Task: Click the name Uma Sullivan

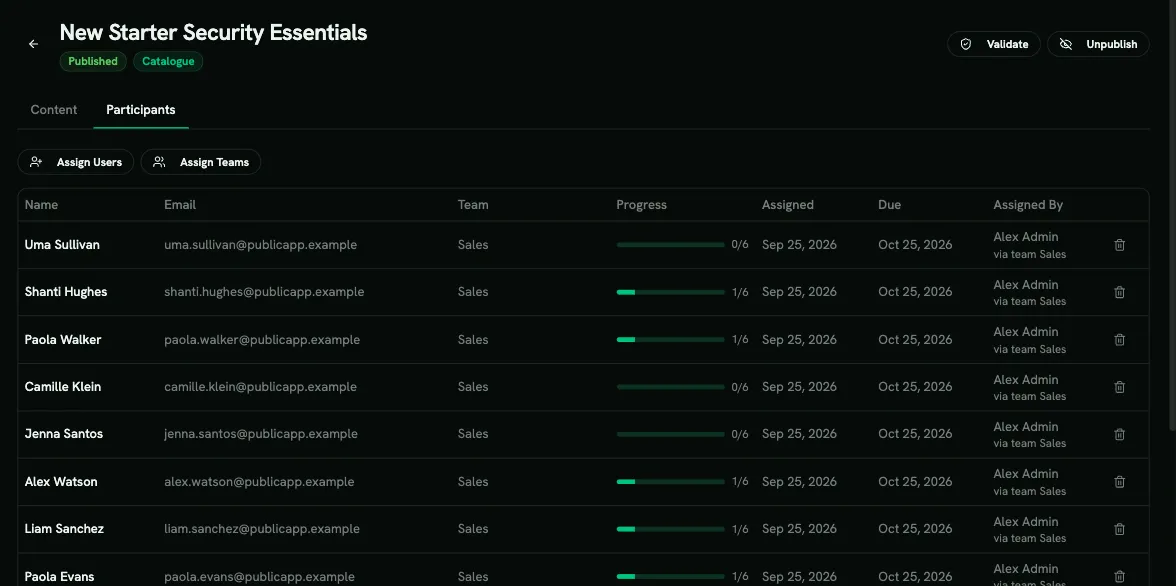Action: tap(62, 245)
